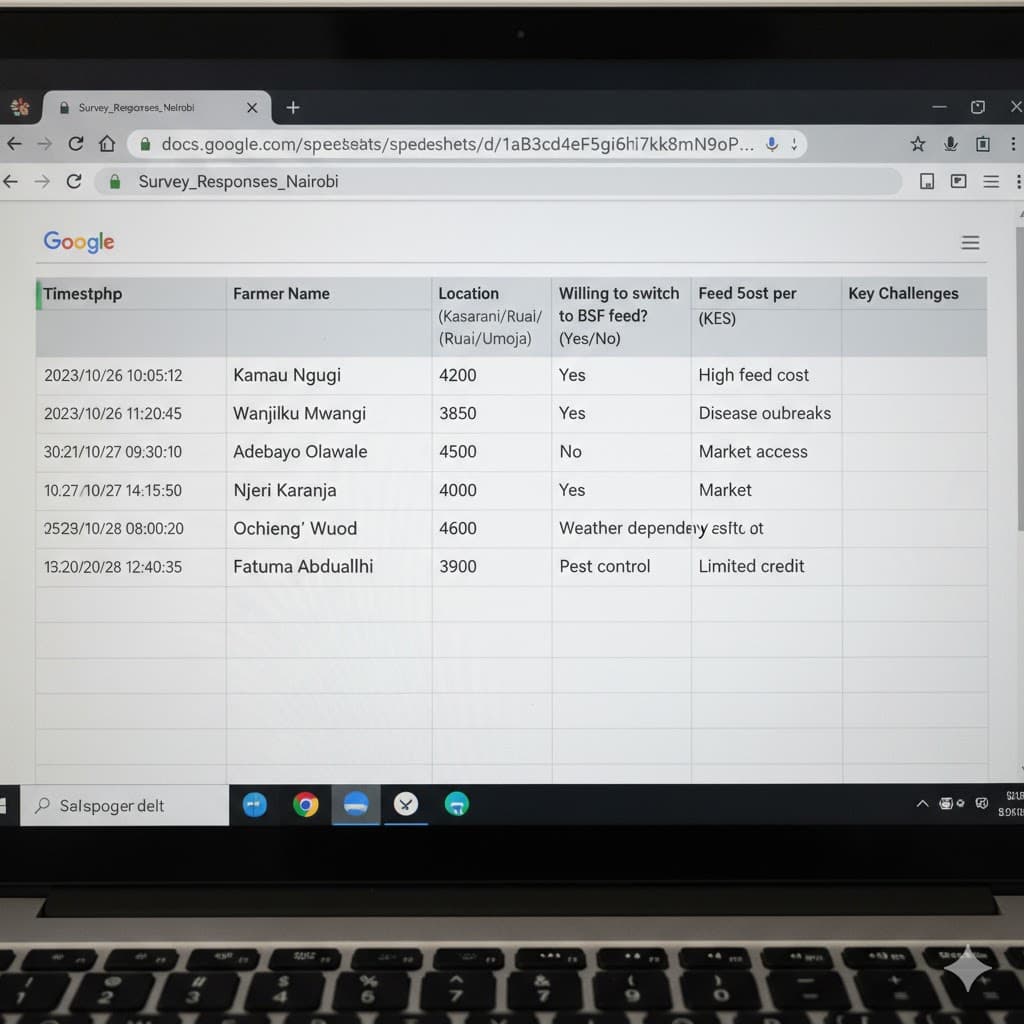Click the Home icon beside the URL bar
Screen dimensions: 1024x1024
pyautogui.click(x=107, y=144)
